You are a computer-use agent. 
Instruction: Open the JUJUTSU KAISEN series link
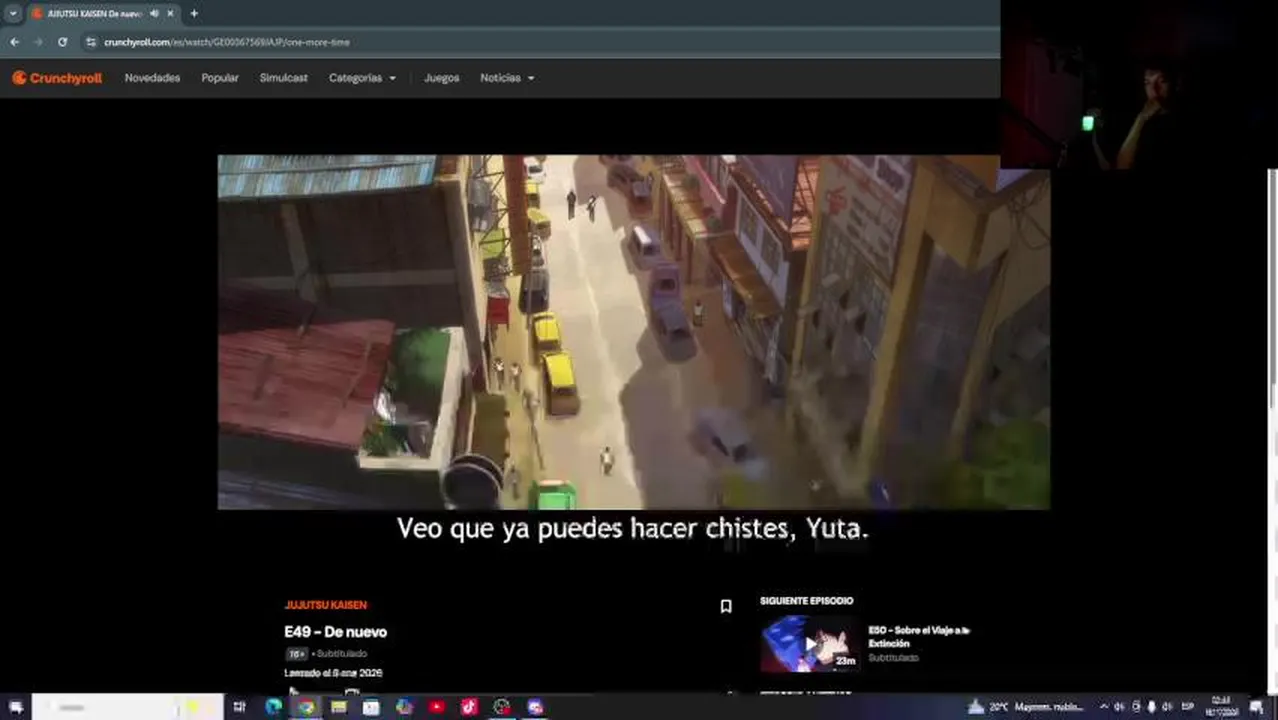pyautogui.click(x=325, y=605)
